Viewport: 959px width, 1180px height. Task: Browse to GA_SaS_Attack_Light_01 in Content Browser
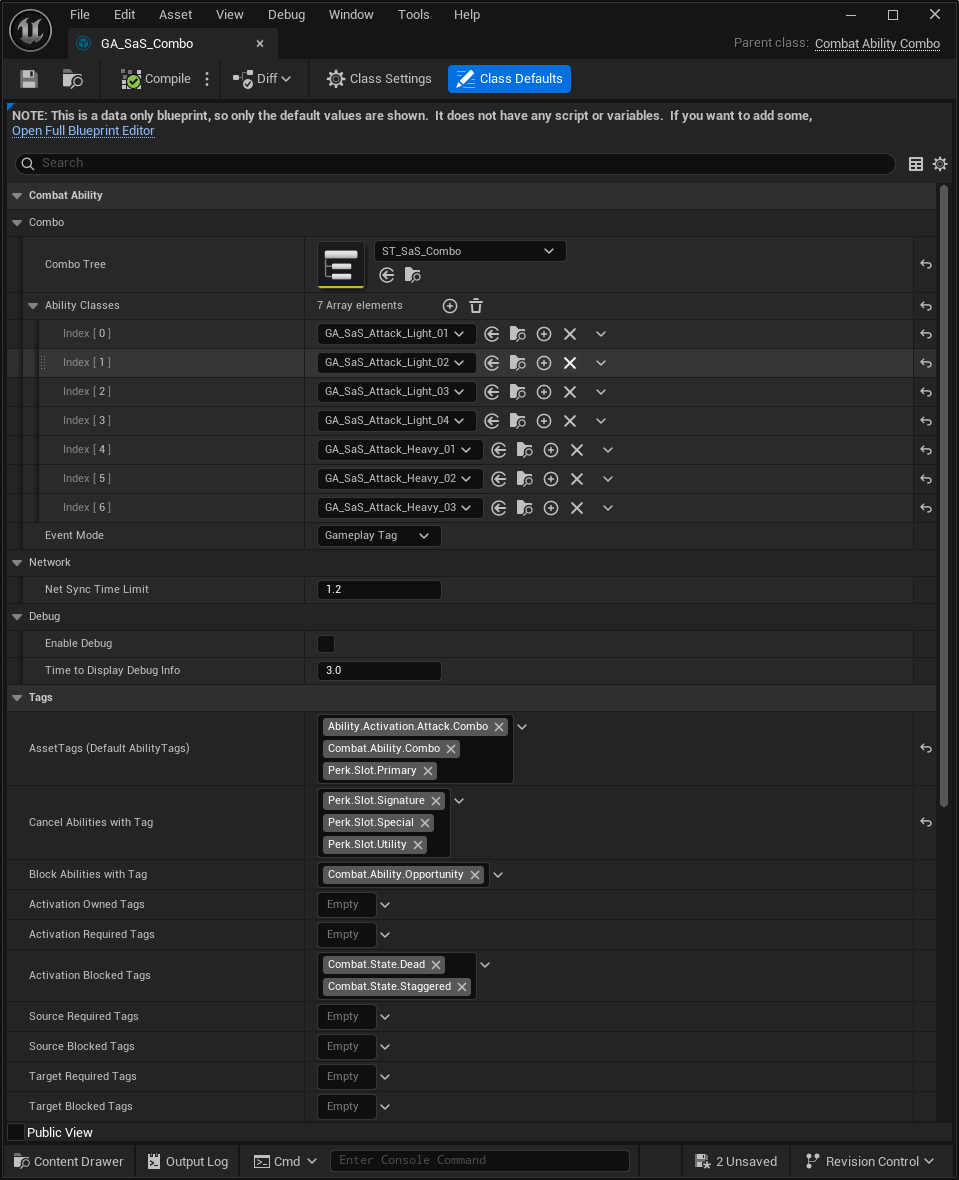tap(518, 334)
